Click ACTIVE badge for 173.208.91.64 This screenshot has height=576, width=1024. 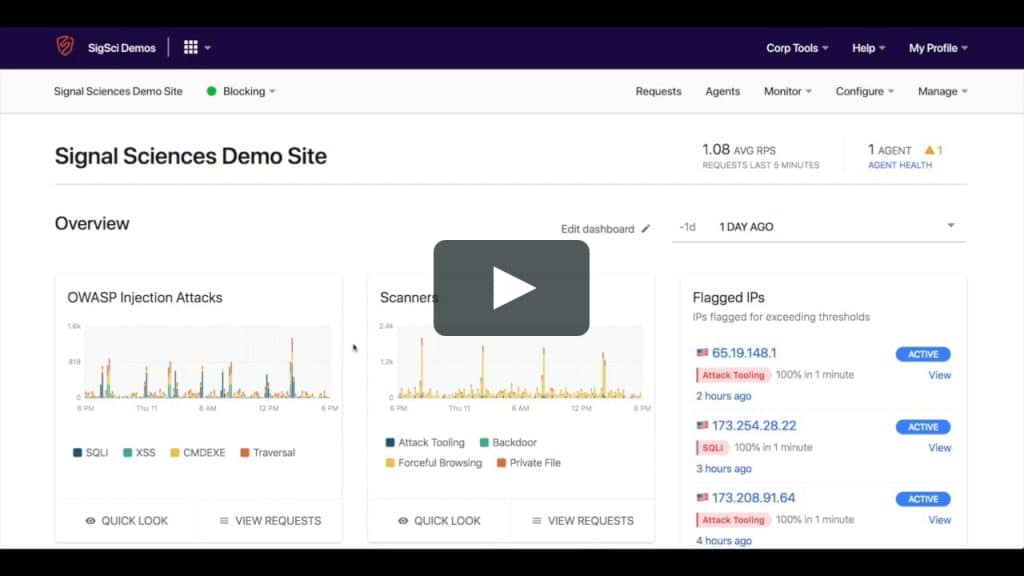point(923,499)
